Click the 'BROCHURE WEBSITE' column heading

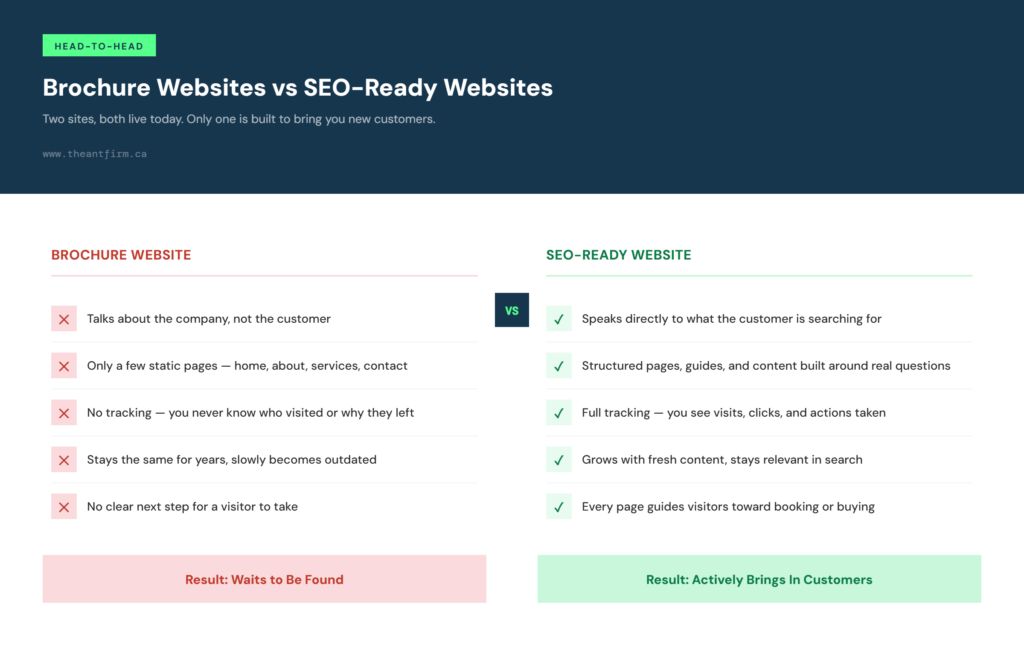coord(121,255)
